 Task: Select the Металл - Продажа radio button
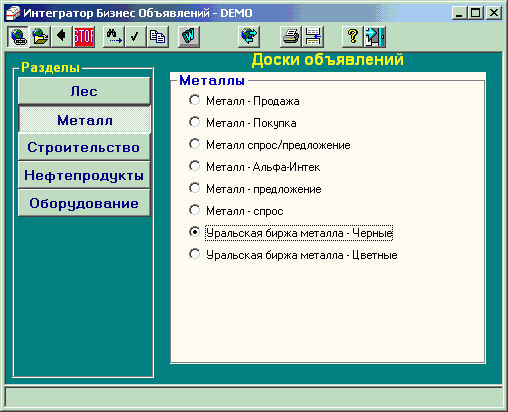click(194, 100)
